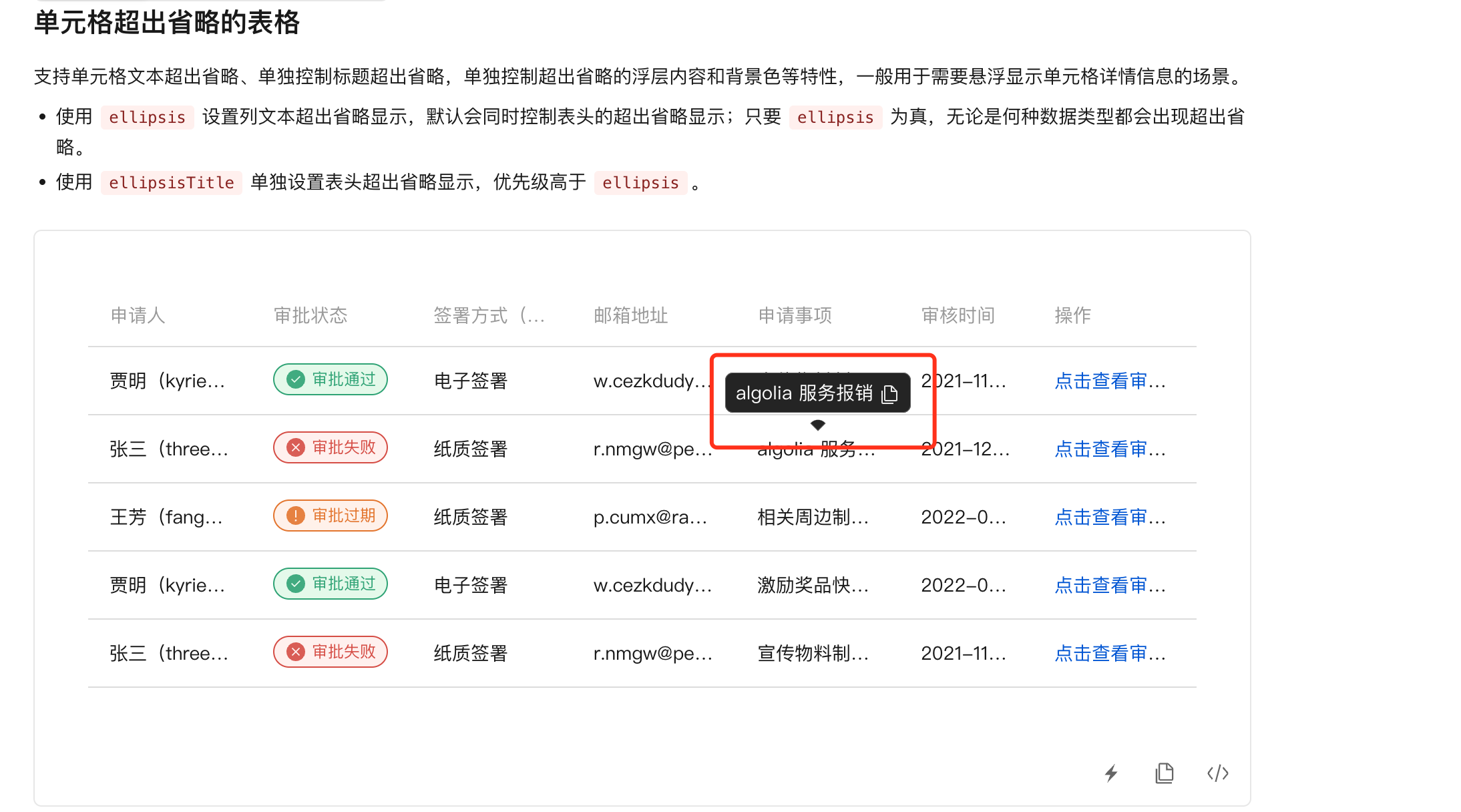Click the truncated email cell w.cezkdudy
Viewport: 1461px width, 812px height.
(x=651, y=380)
